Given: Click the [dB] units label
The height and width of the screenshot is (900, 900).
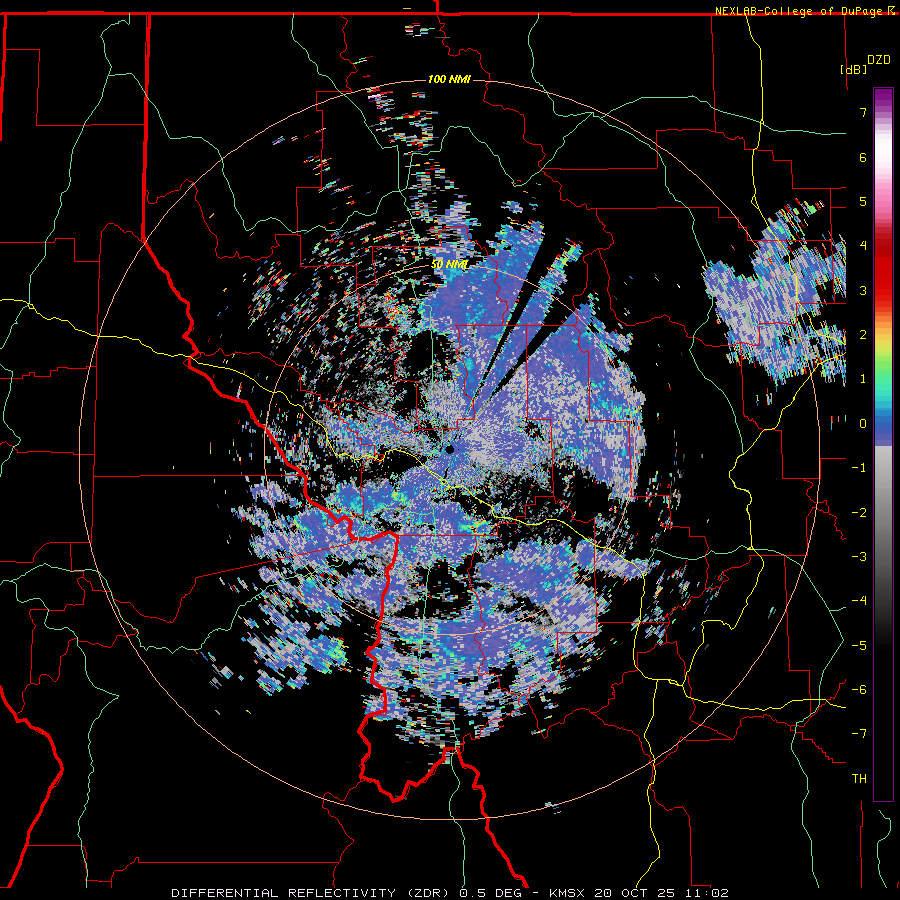Looking at the screenshot, I should click(x=854, y=69).
